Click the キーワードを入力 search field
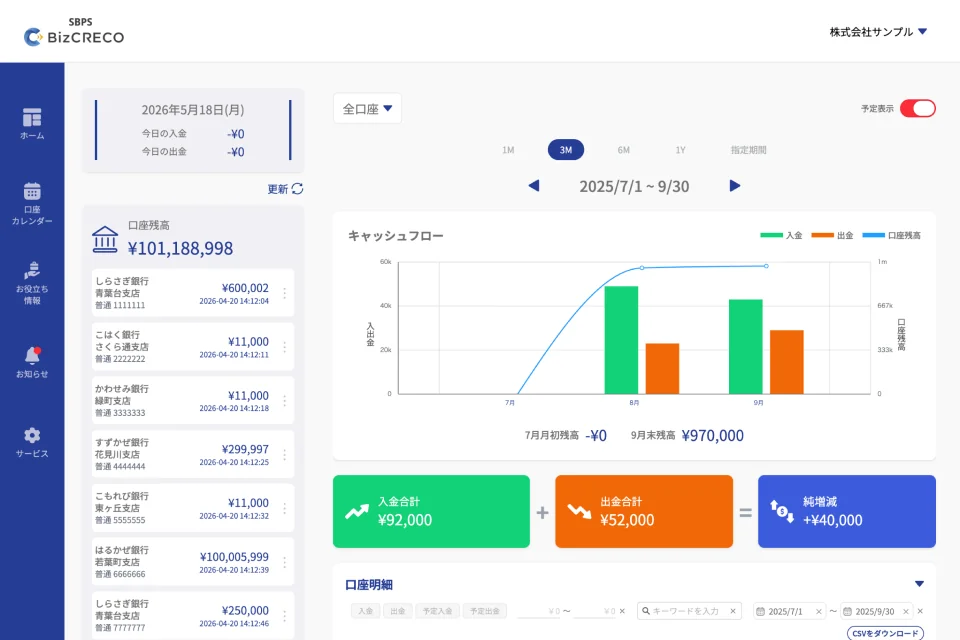 (689, 611)
